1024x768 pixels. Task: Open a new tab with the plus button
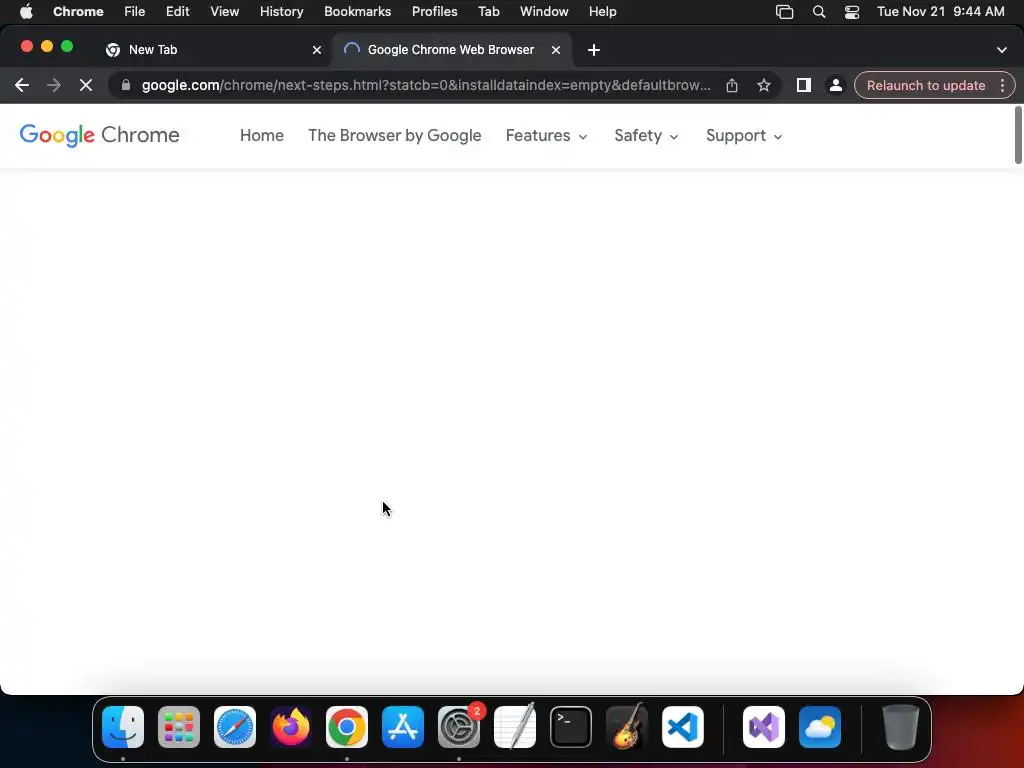pos(594,50)
